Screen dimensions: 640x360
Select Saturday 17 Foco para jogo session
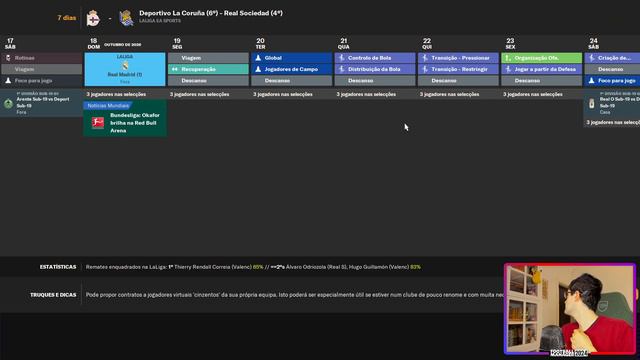point(41,81)
